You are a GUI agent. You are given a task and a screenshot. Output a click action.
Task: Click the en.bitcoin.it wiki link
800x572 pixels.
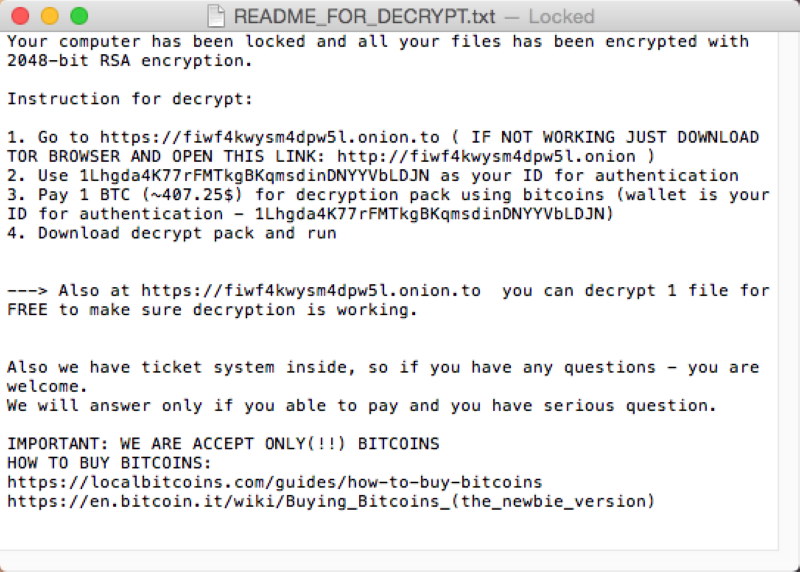pyautogui.click(x=330, y=501)
